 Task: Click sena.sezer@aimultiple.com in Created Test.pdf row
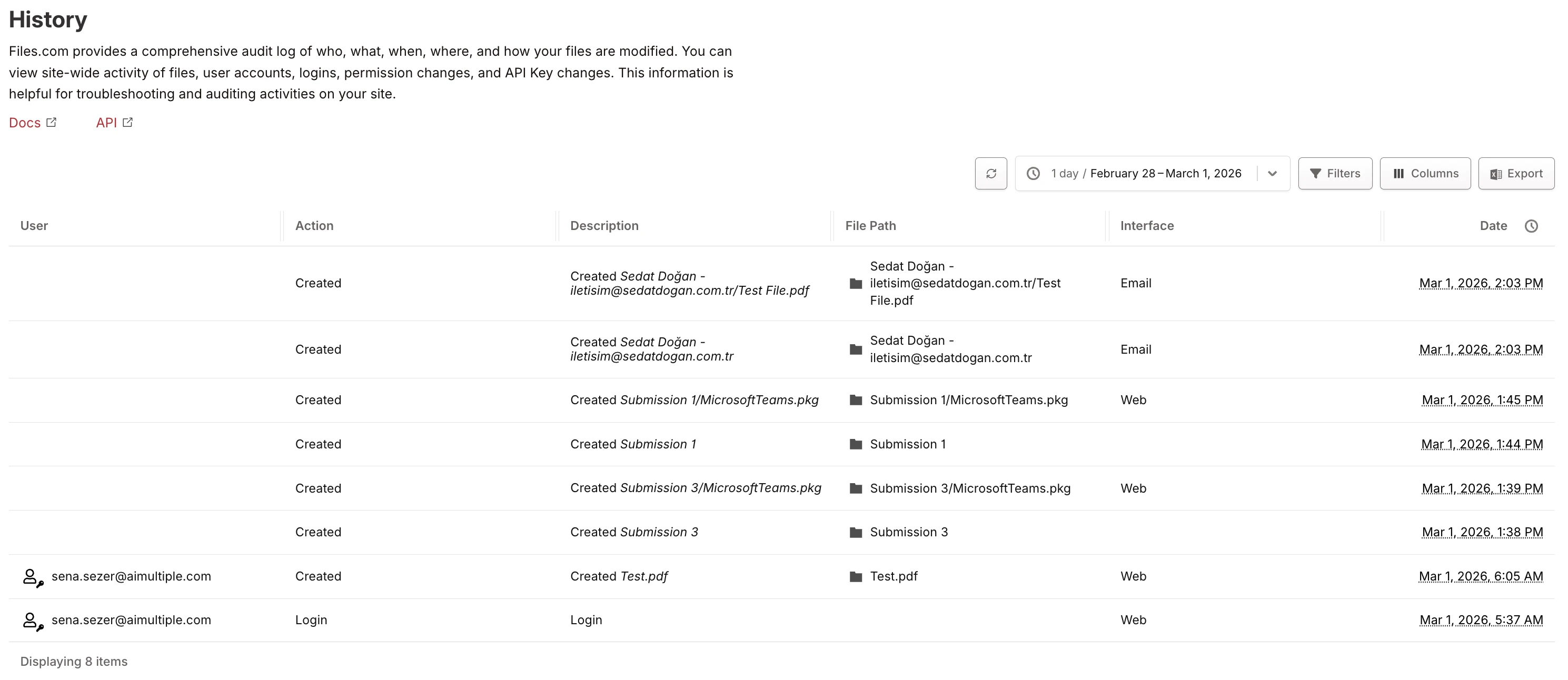[132, 576]
